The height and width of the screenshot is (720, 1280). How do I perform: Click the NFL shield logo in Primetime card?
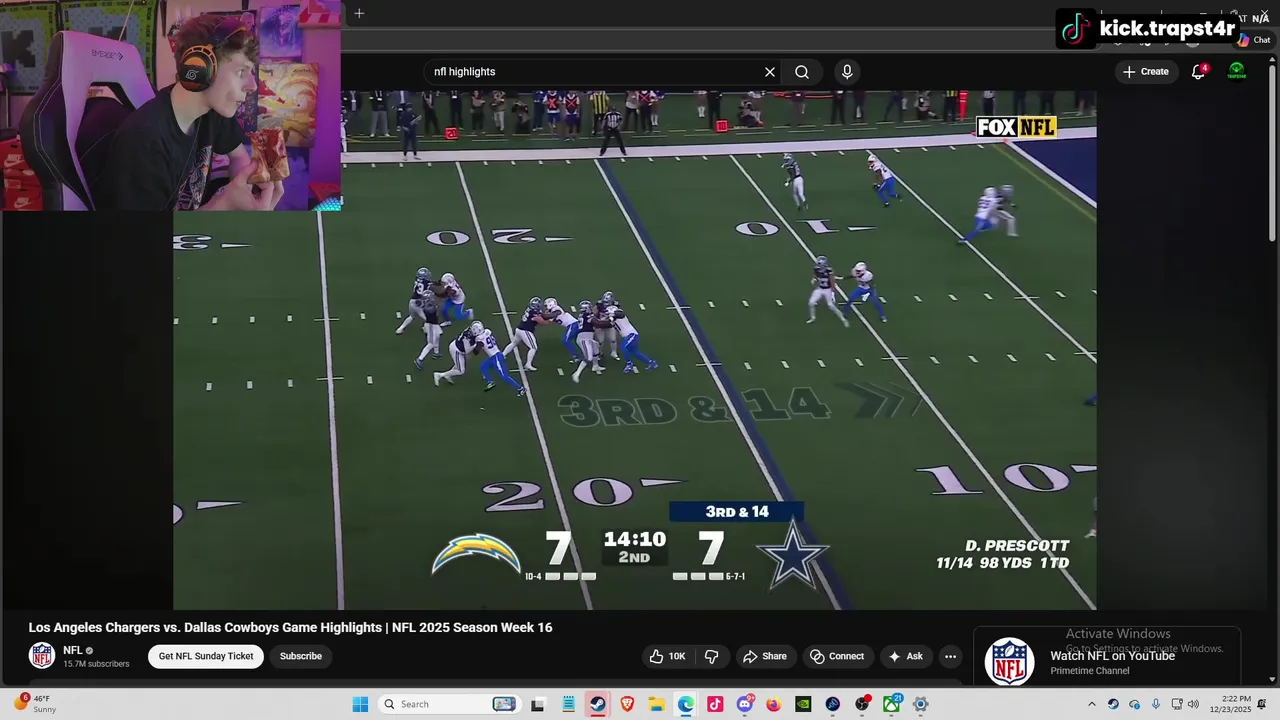click(x=1009, y=662)
